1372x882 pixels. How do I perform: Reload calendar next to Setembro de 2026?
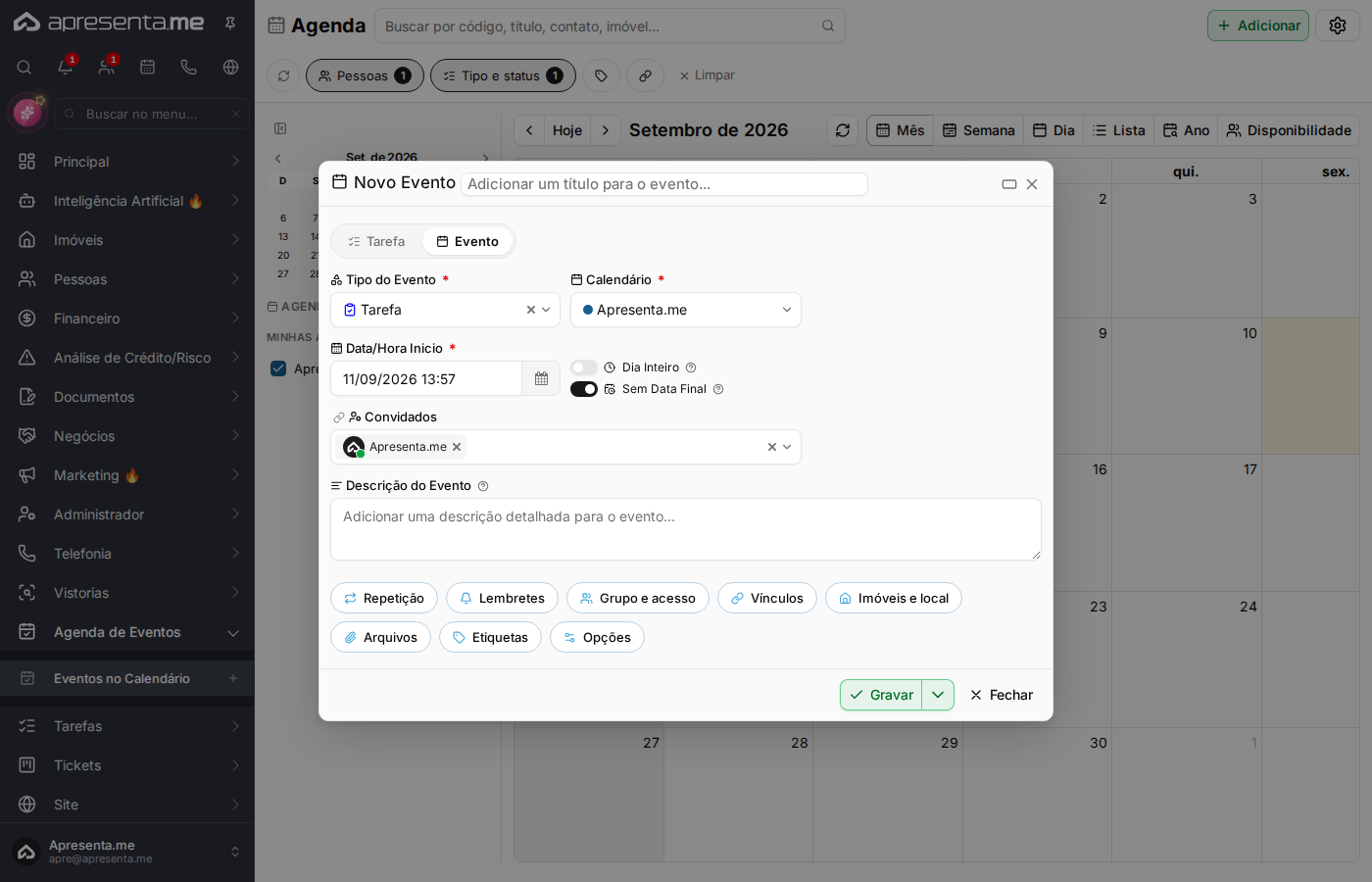coord(843,130)
